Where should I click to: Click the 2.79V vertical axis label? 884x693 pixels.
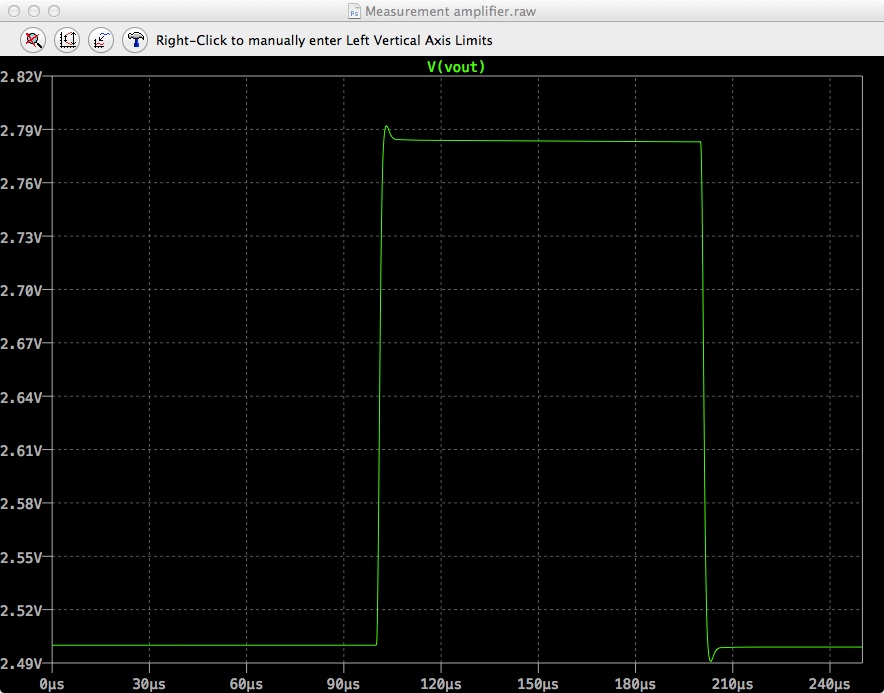coord(21,131)
